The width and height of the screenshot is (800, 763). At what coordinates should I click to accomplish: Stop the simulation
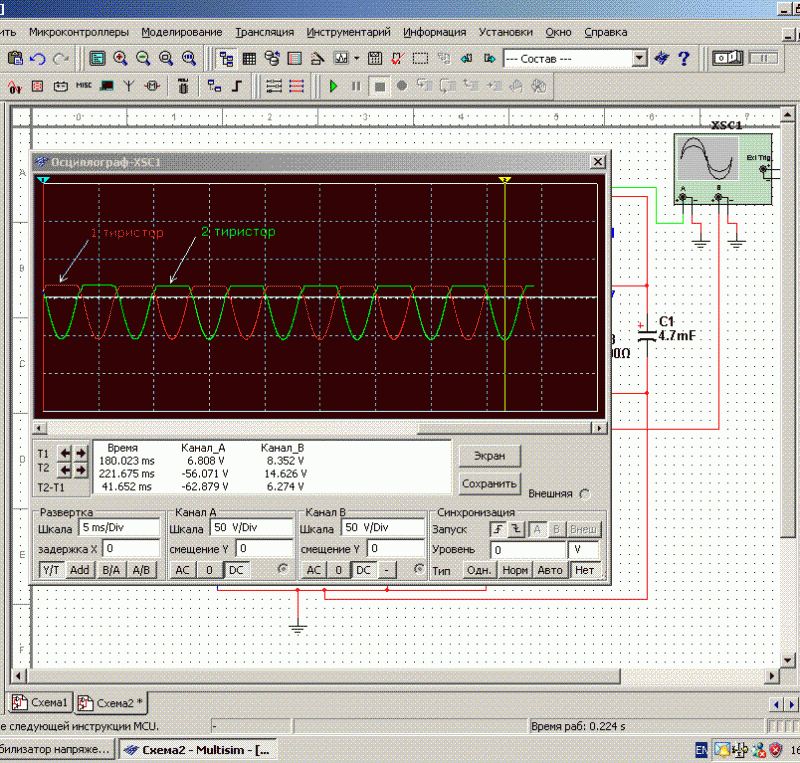380,87
